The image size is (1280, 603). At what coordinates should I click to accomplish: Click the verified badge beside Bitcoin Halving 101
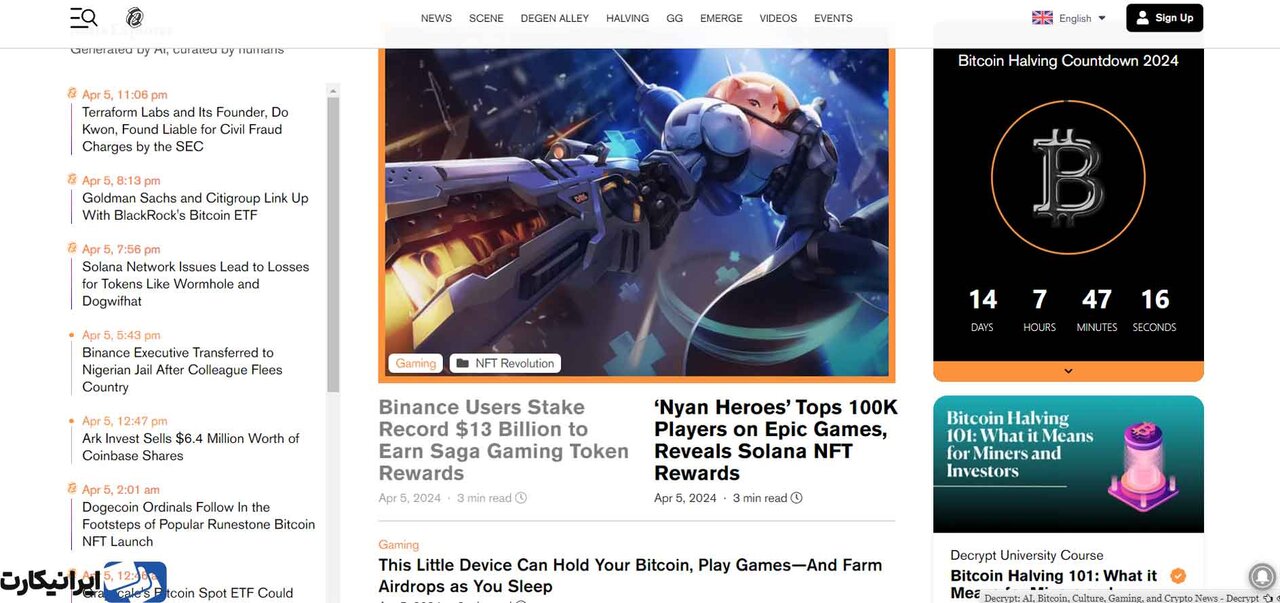[x=1178, y=575]
